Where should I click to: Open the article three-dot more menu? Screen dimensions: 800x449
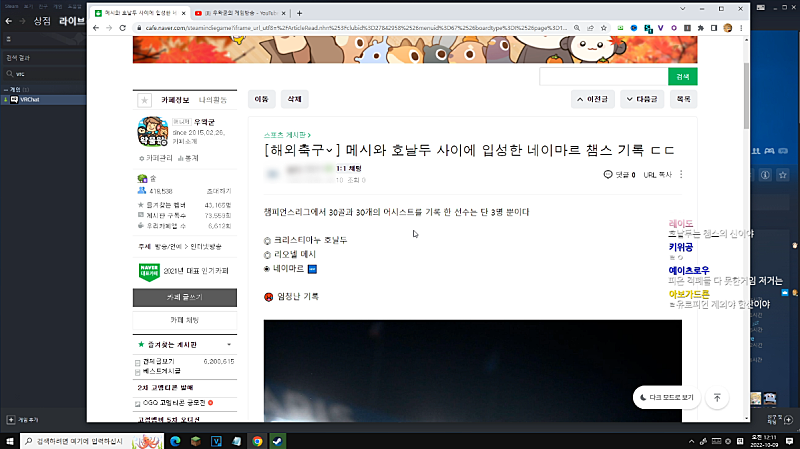pos(681,174)
